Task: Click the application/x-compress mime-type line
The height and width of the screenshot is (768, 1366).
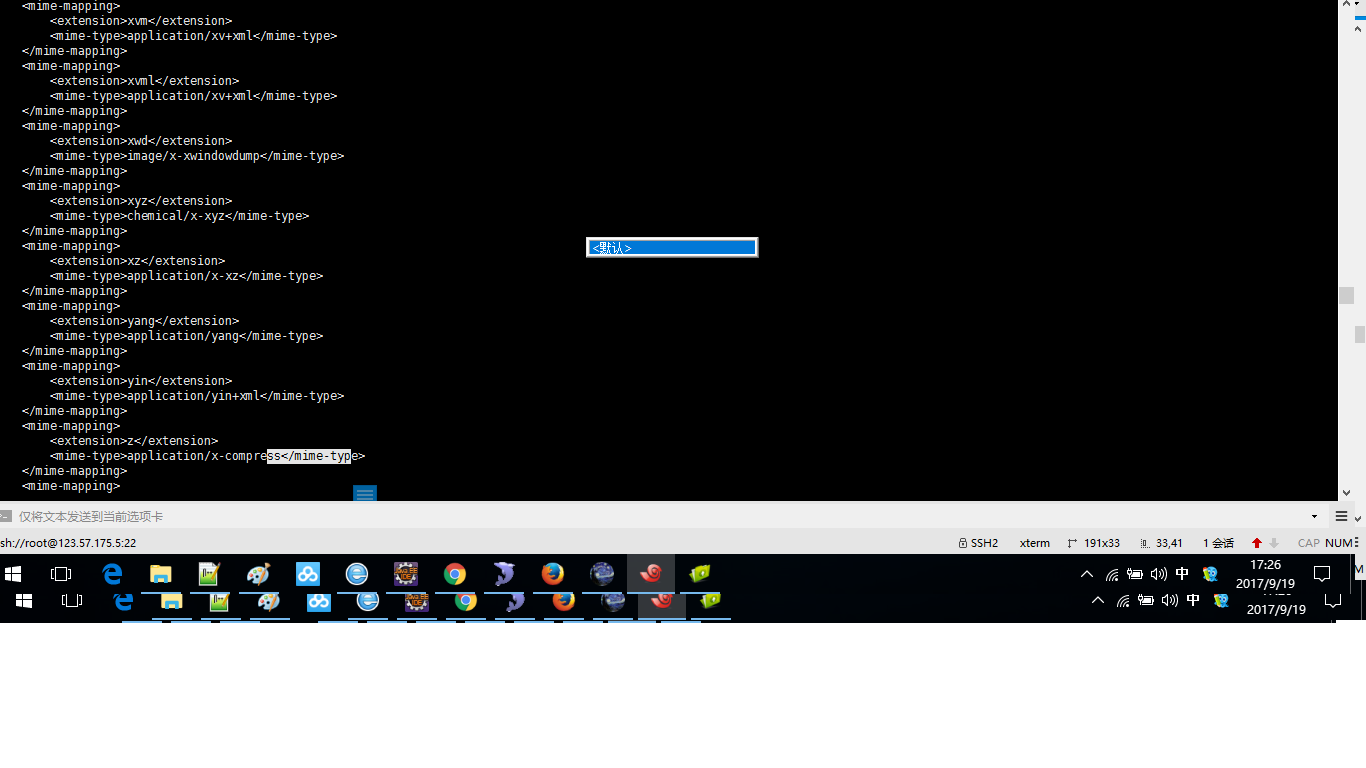Action: tap(208, 456)
